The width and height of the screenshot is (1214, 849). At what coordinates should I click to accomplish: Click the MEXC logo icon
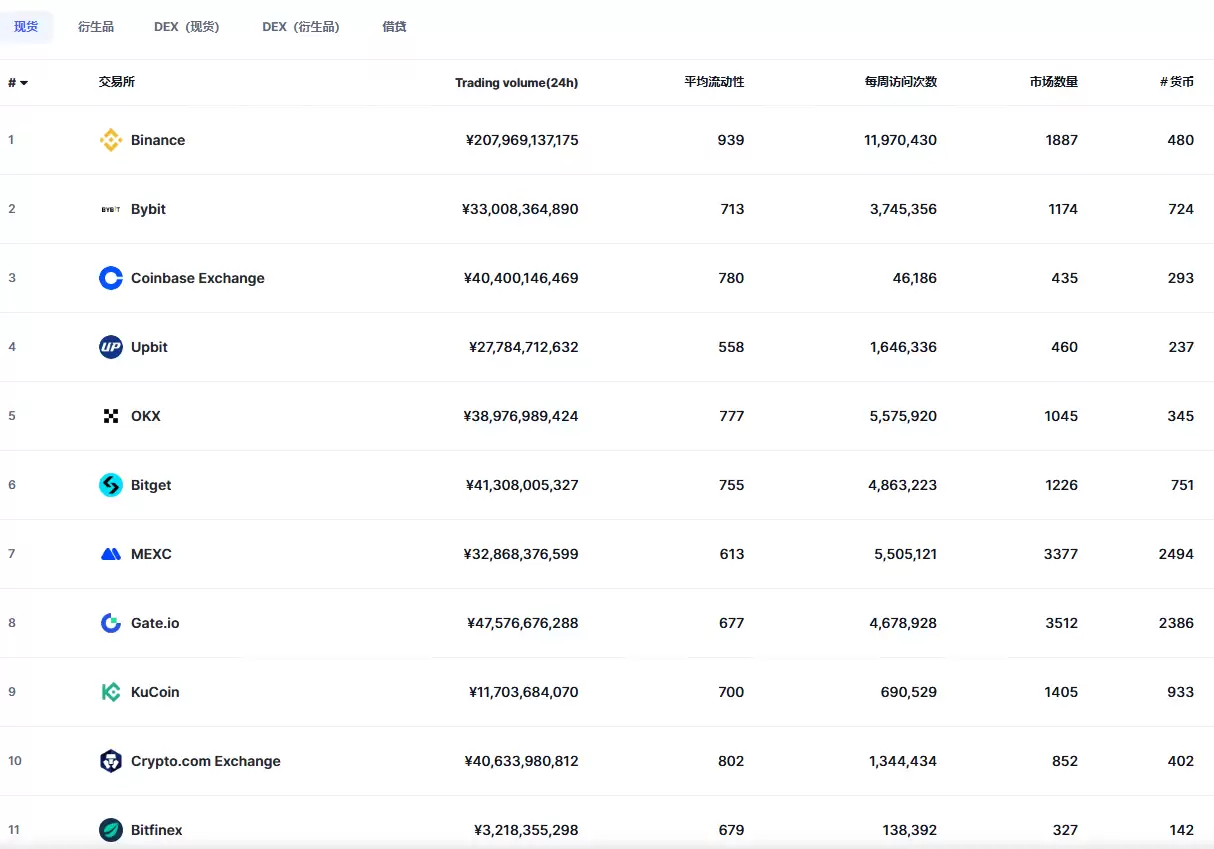point(111,554)
